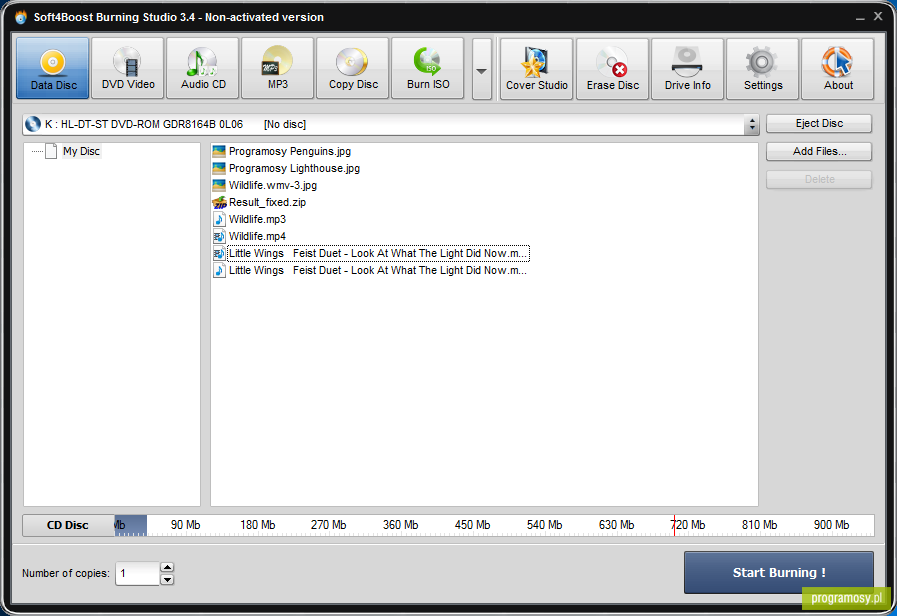This screenshot has width=897, height=616.
Task: Choose the Copy Disc tool
Action: point(352,68)
